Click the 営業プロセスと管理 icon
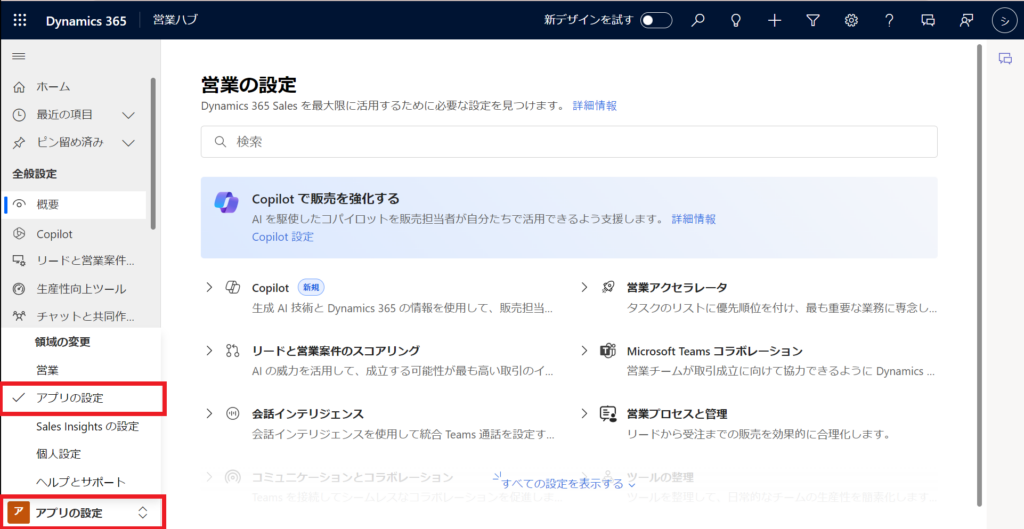The width and height of the screenshot is (1024, 529). point(607,414)
